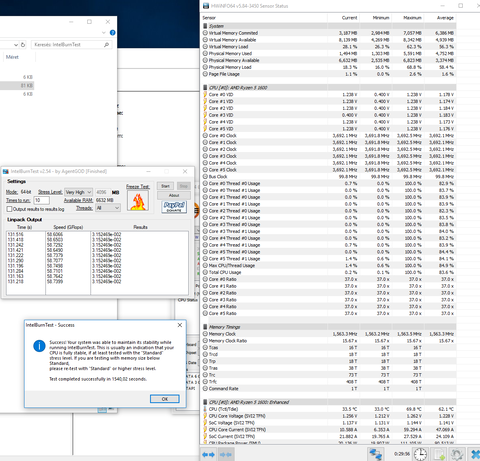Select the Bus Clock sensor row
This screenshot has height=461, width=480.
(x=328, y=177)
